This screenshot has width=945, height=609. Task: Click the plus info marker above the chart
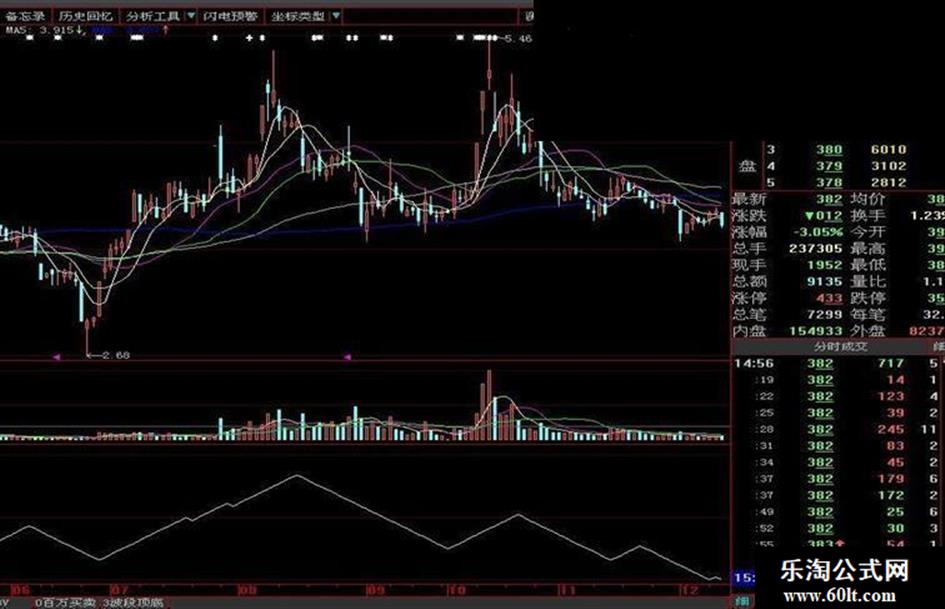tap(250, 38)
